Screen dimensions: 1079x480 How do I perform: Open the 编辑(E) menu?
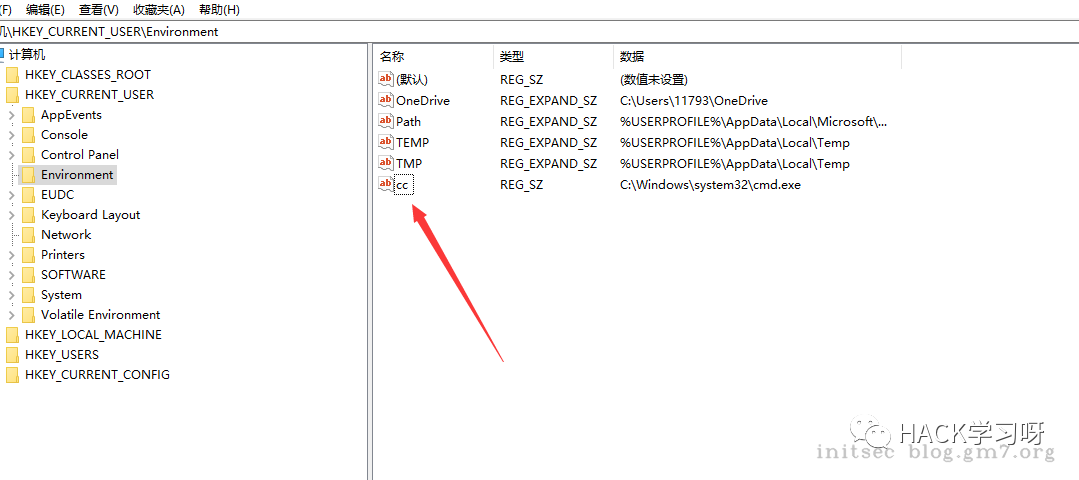pyautogui.click(x=45, y=9)
